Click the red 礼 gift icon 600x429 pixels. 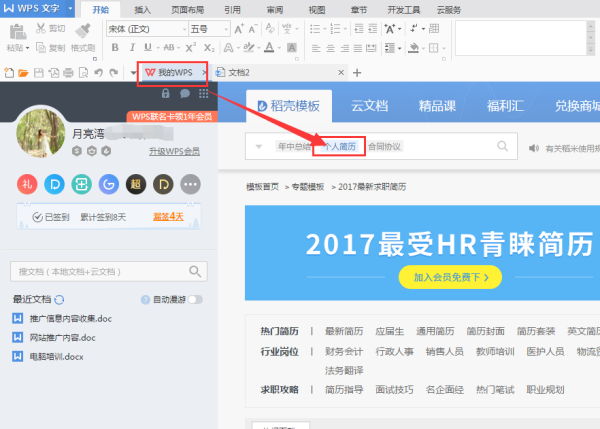(x=27, y=184)
